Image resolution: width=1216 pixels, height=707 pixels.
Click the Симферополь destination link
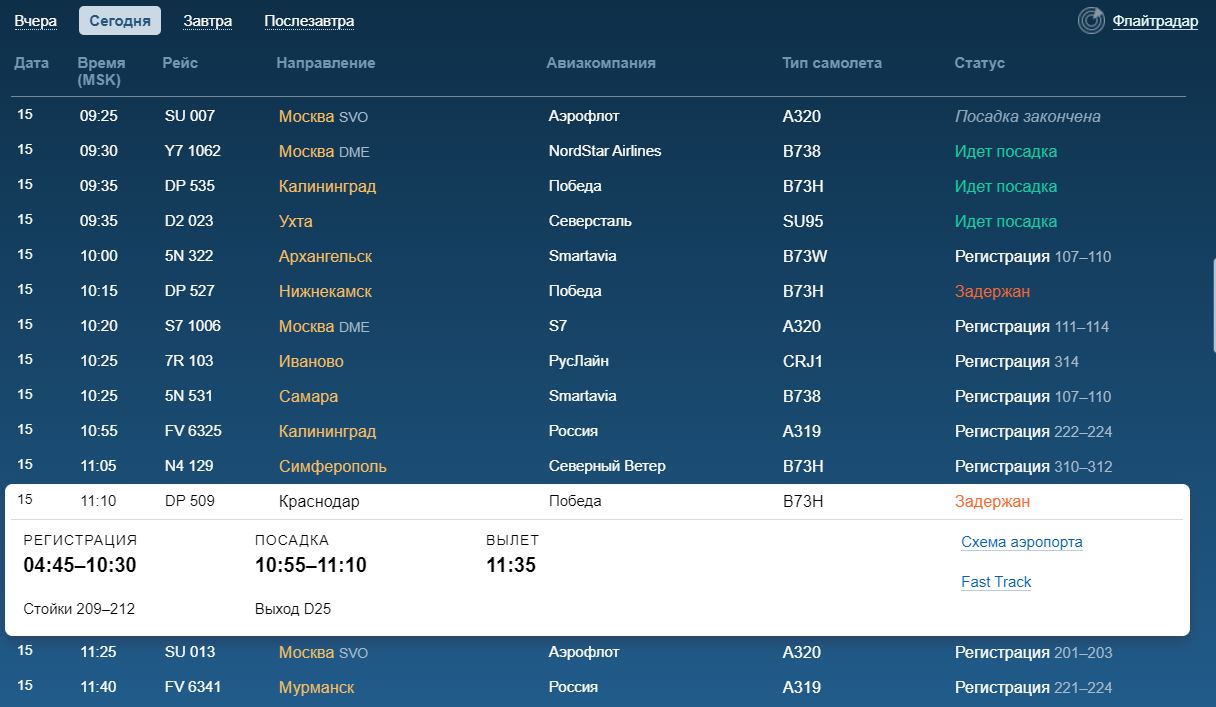coord(332,466)
